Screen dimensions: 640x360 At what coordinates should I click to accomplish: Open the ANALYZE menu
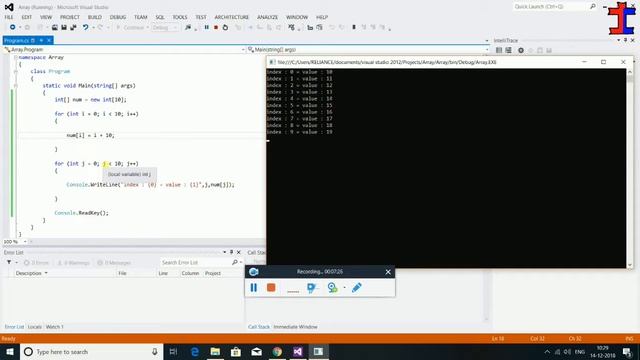click(x=267, y=17)
